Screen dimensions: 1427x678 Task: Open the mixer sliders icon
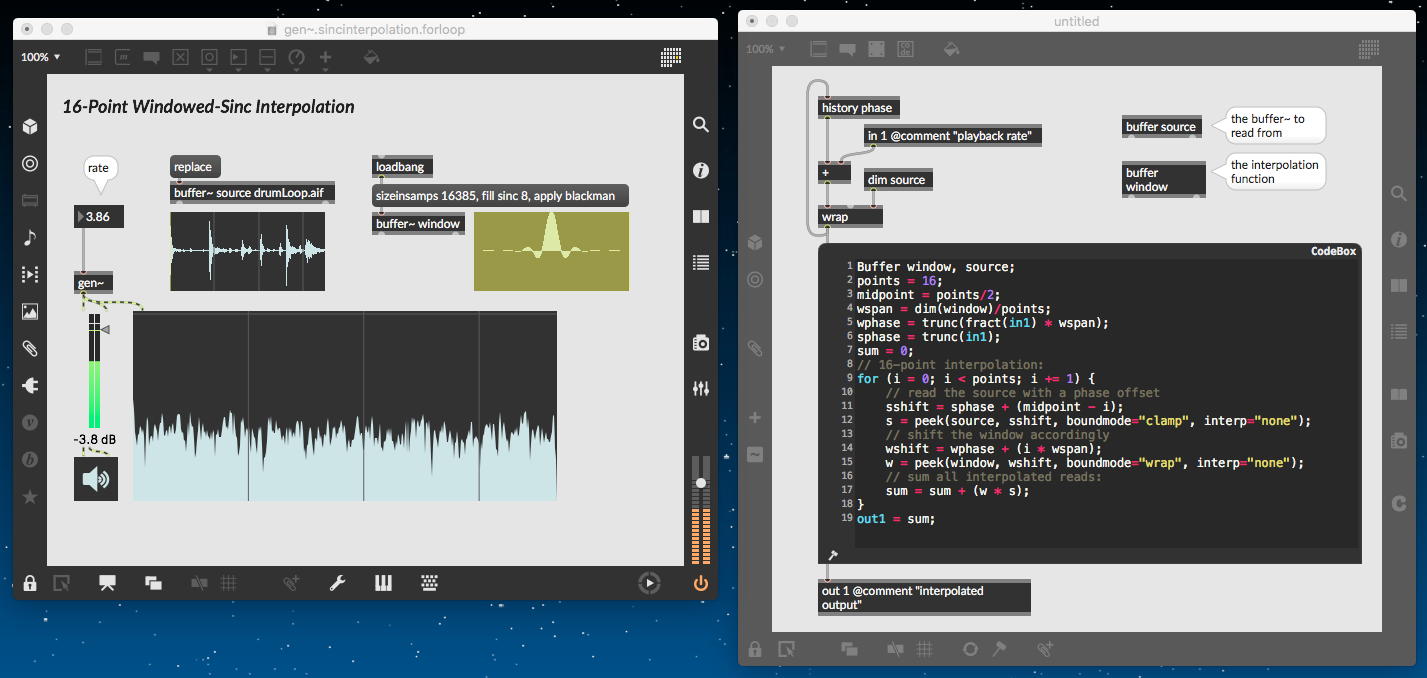point(701,388)
